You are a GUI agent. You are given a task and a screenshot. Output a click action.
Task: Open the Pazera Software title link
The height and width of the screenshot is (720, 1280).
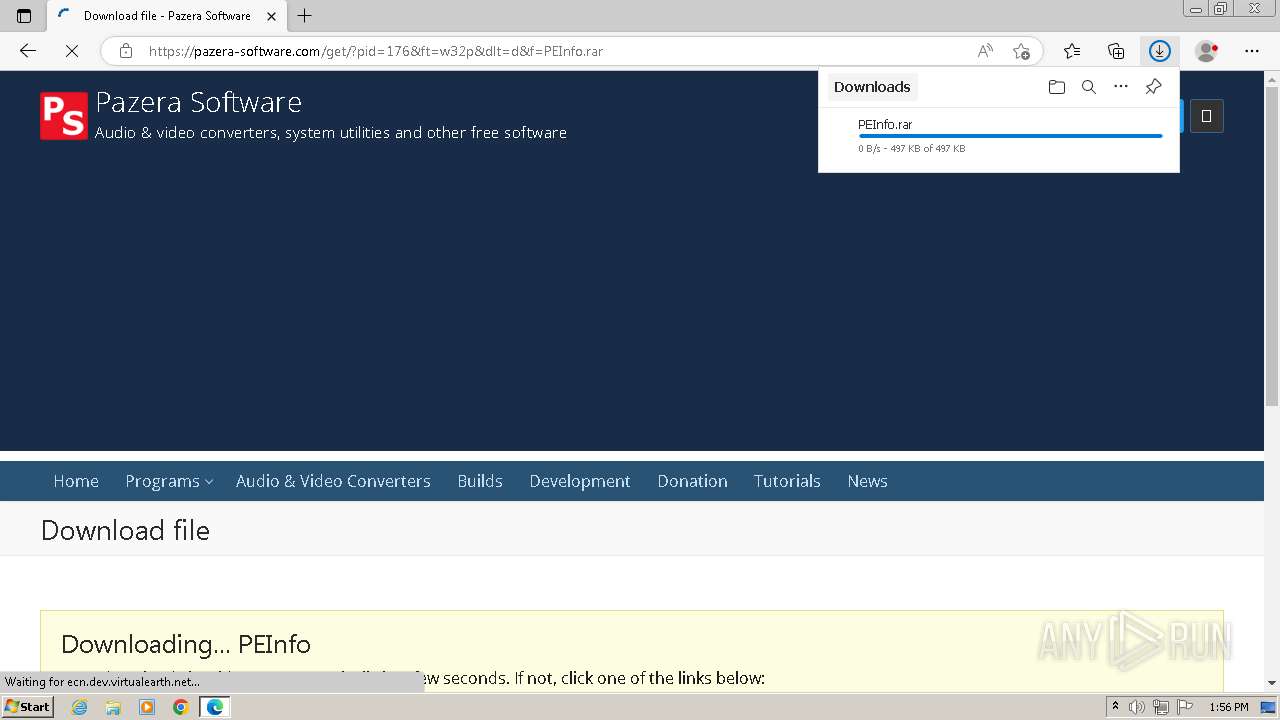pyautogui.click(x=198, y=103)
